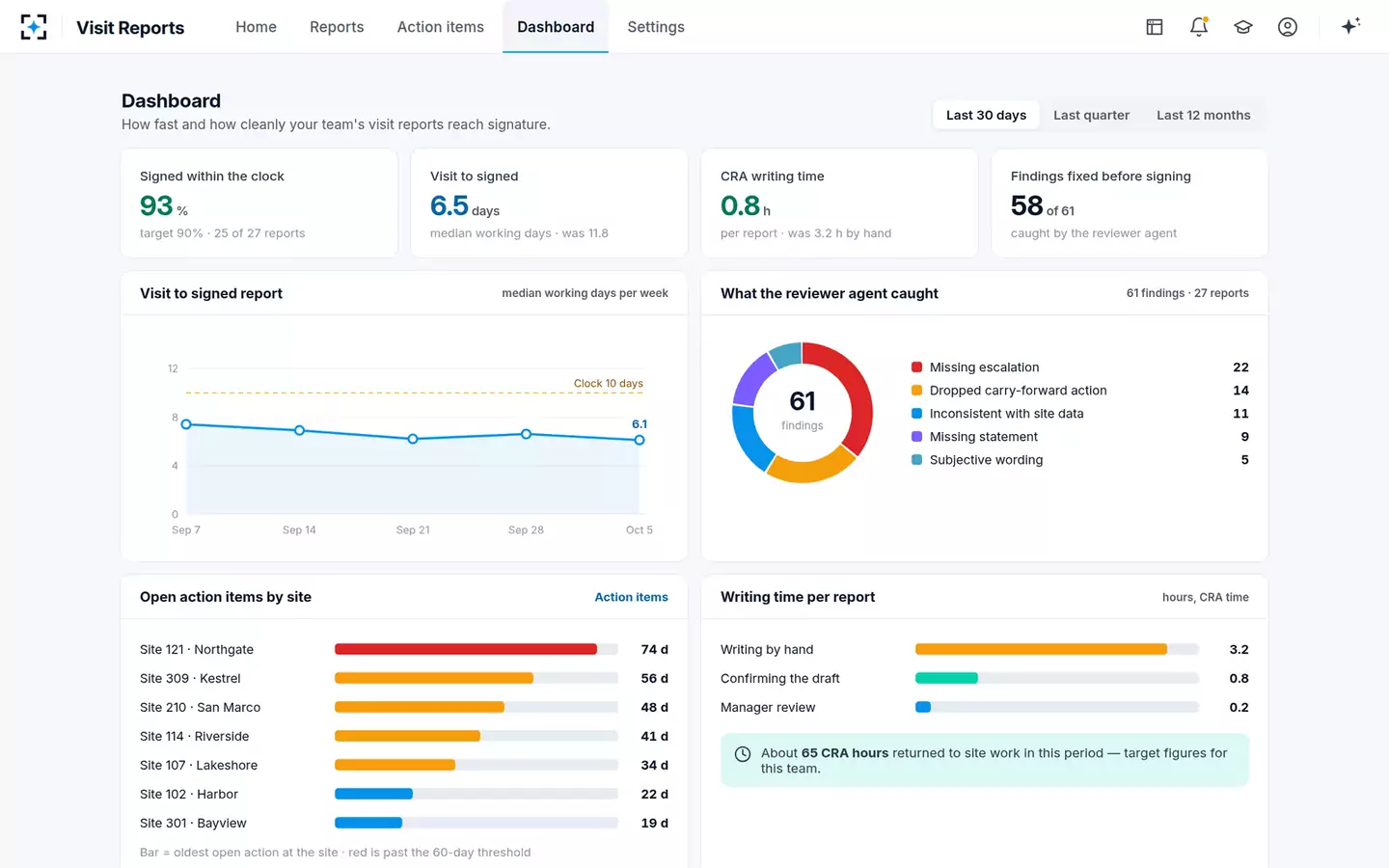
Task: Click the Oct 5 data point on chart
Action: (640, 440)
